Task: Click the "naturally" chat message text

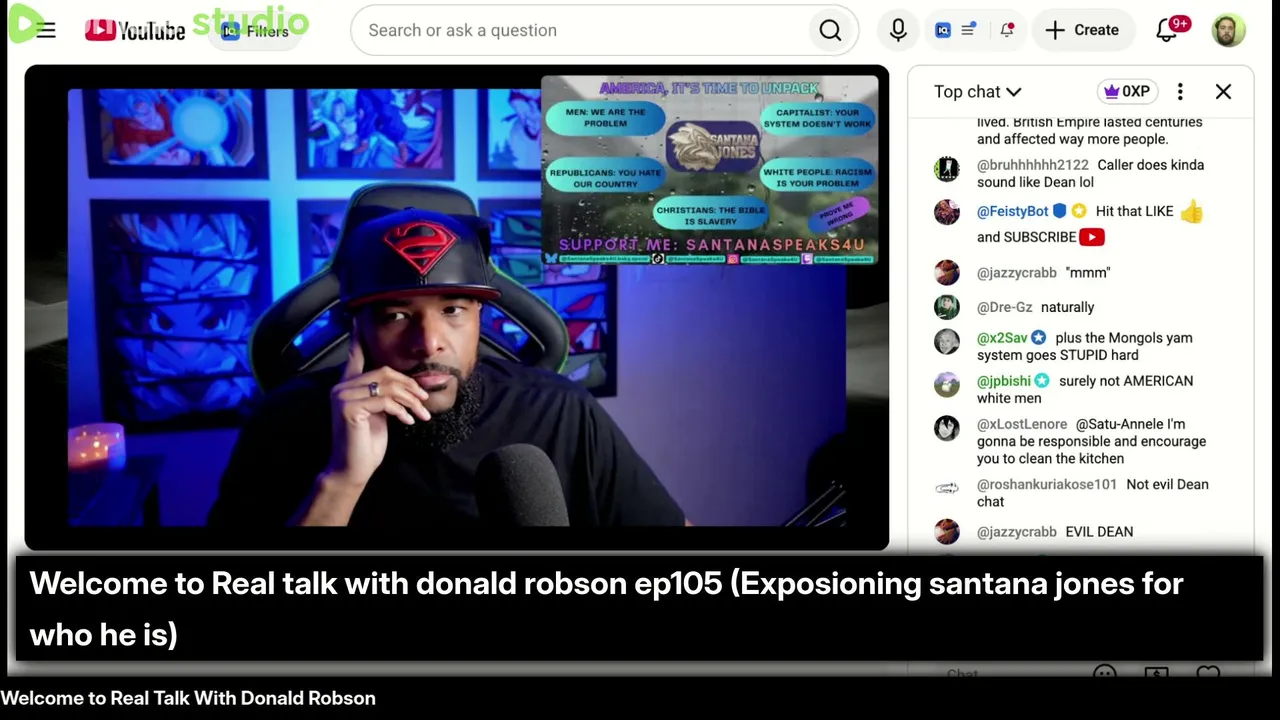Action: coord(1067,307)
